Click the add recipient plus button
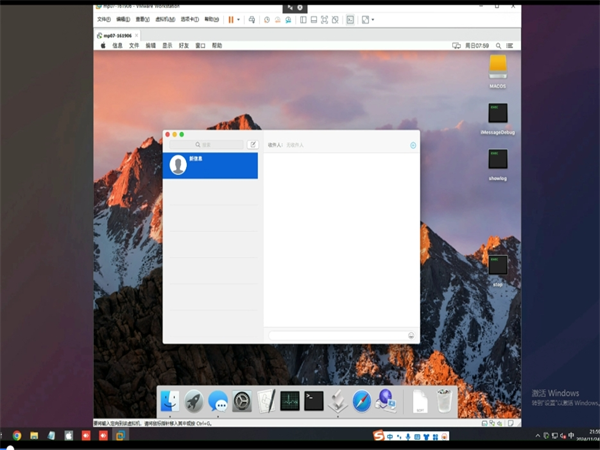600x450 pixels. coord(413,145)
